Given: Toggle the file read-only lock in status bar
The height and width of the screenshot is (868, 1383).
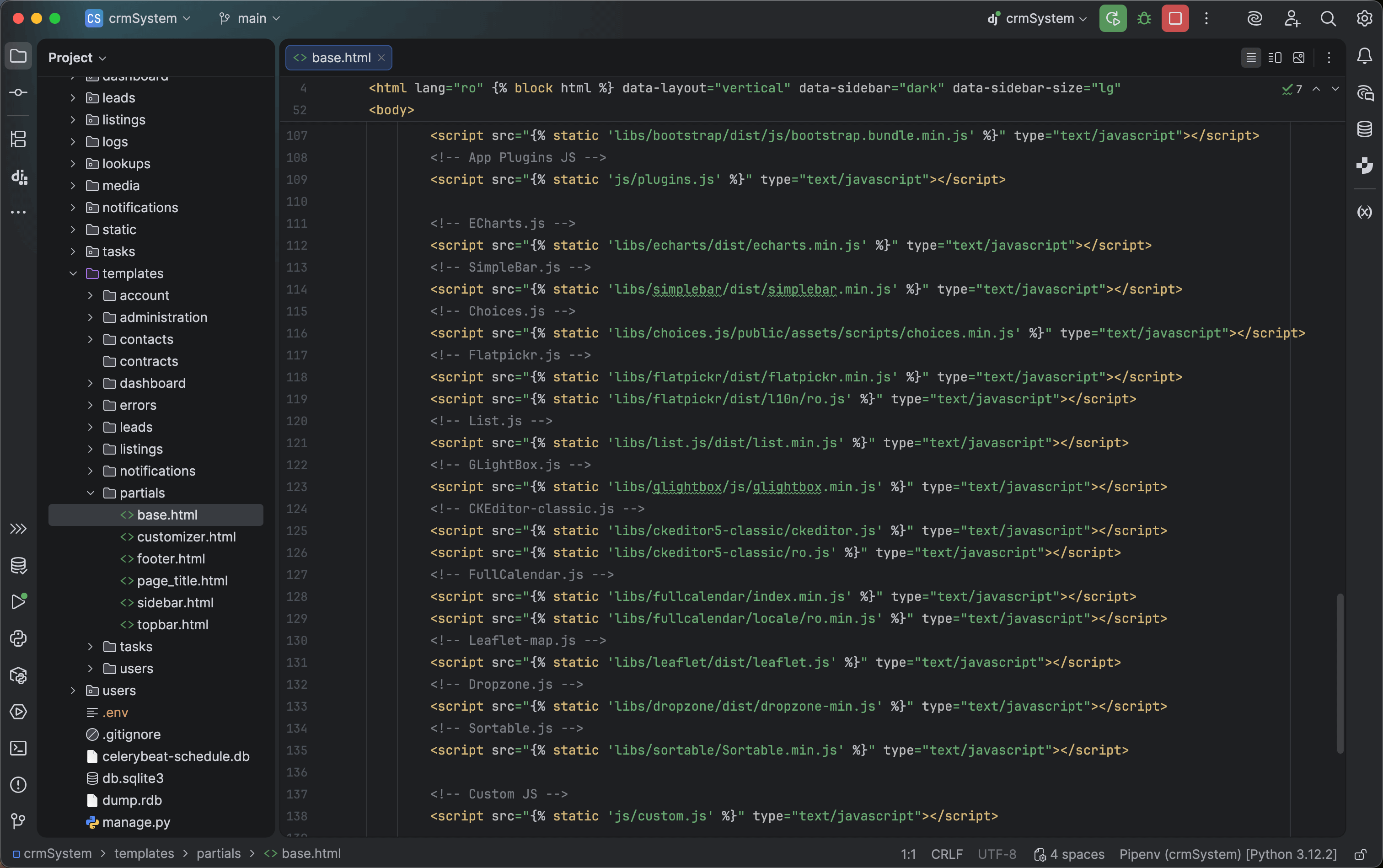Looking at the screenshot, I should (1361, 854).
